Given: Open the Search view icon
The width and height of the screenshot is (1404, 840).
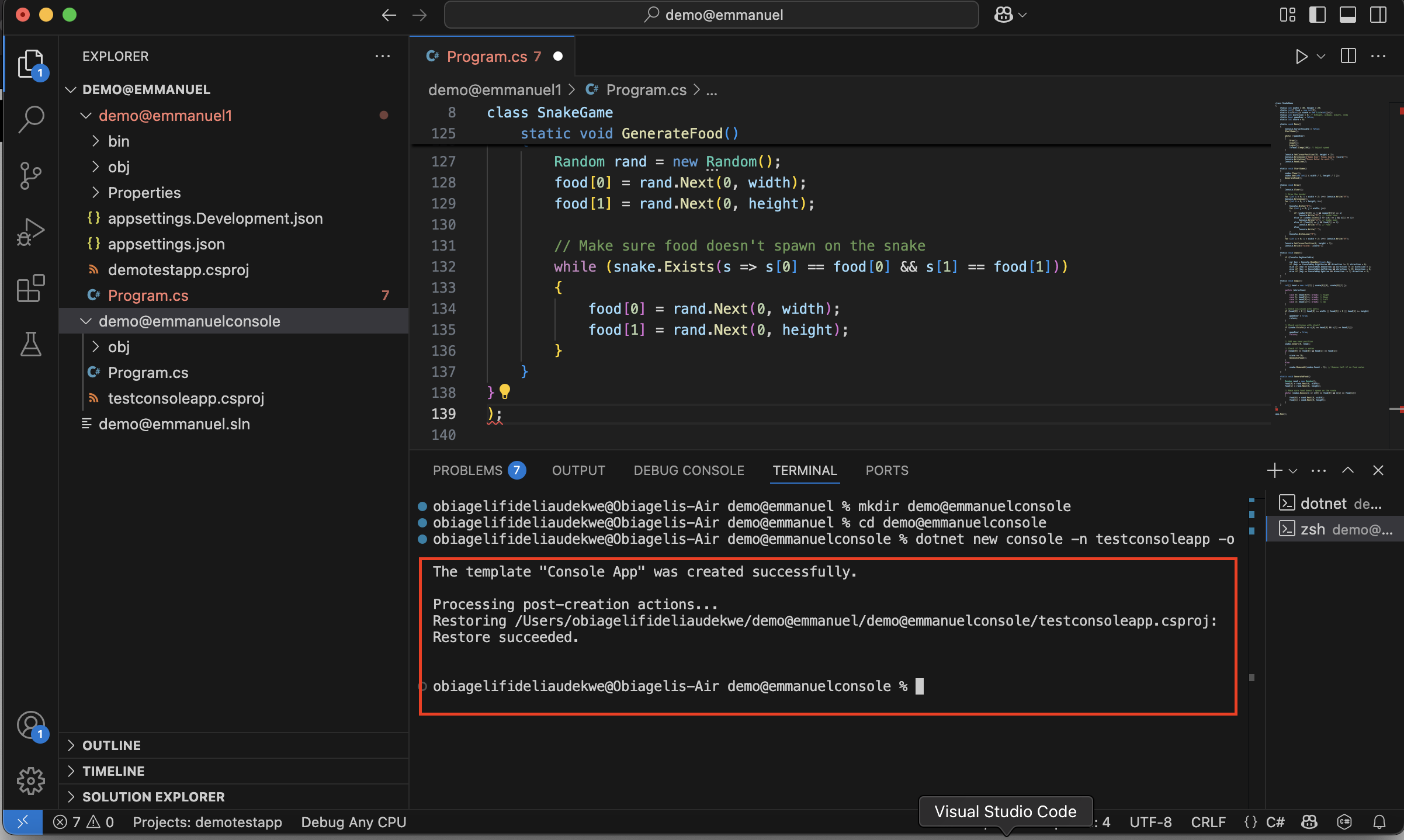Looking at the screenshot, I should (31, 119).
